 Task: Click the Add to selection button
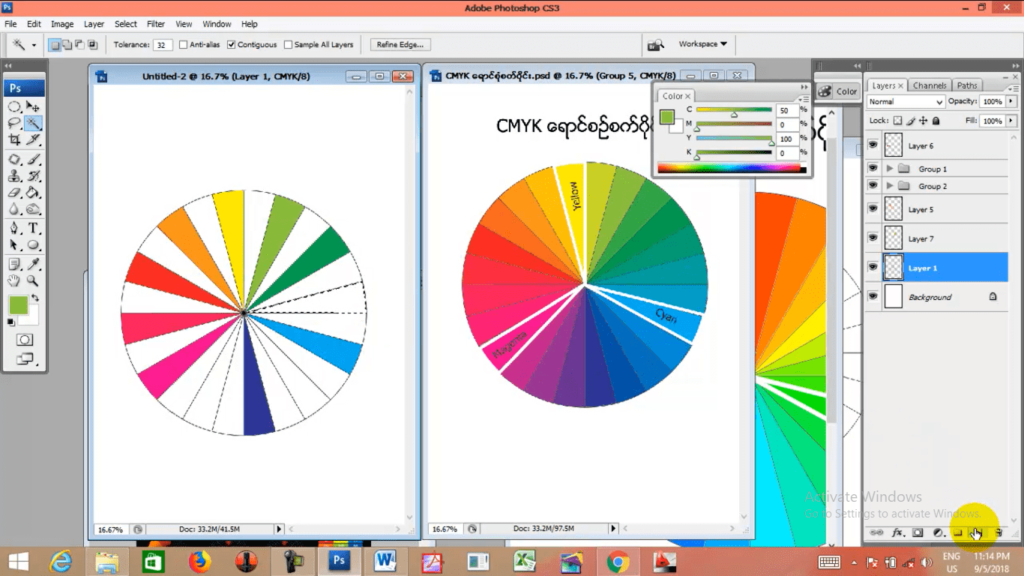[67, 45]
